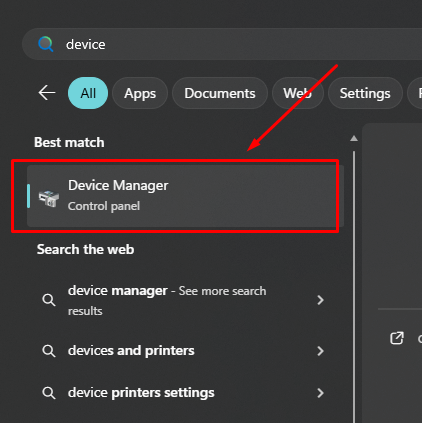Click the results list scroll-up arrow
422x423 pixels.
[x=354, y=138]
